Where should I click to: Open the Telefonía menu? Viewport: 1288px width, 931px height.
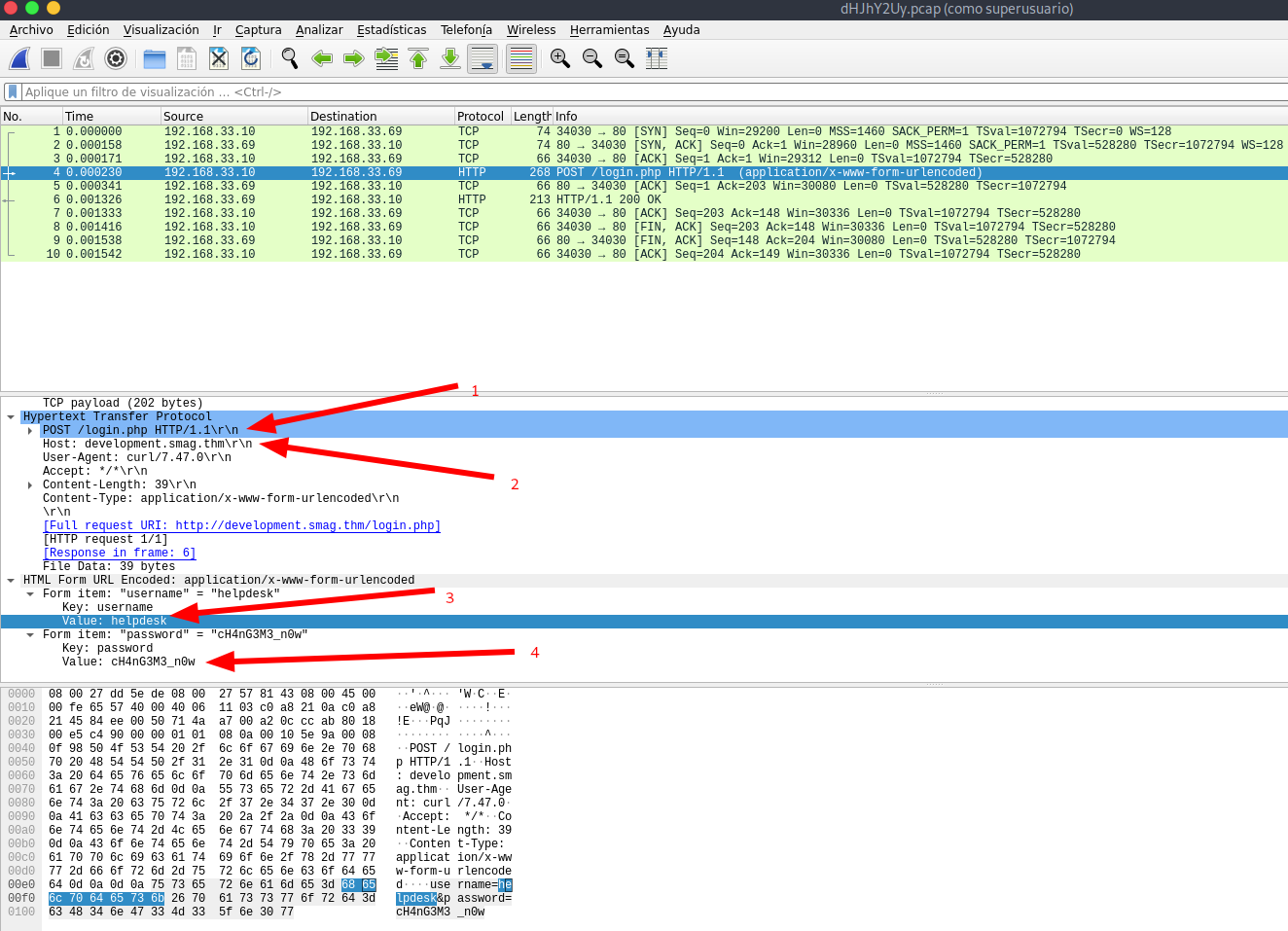(x=466, y=30)
